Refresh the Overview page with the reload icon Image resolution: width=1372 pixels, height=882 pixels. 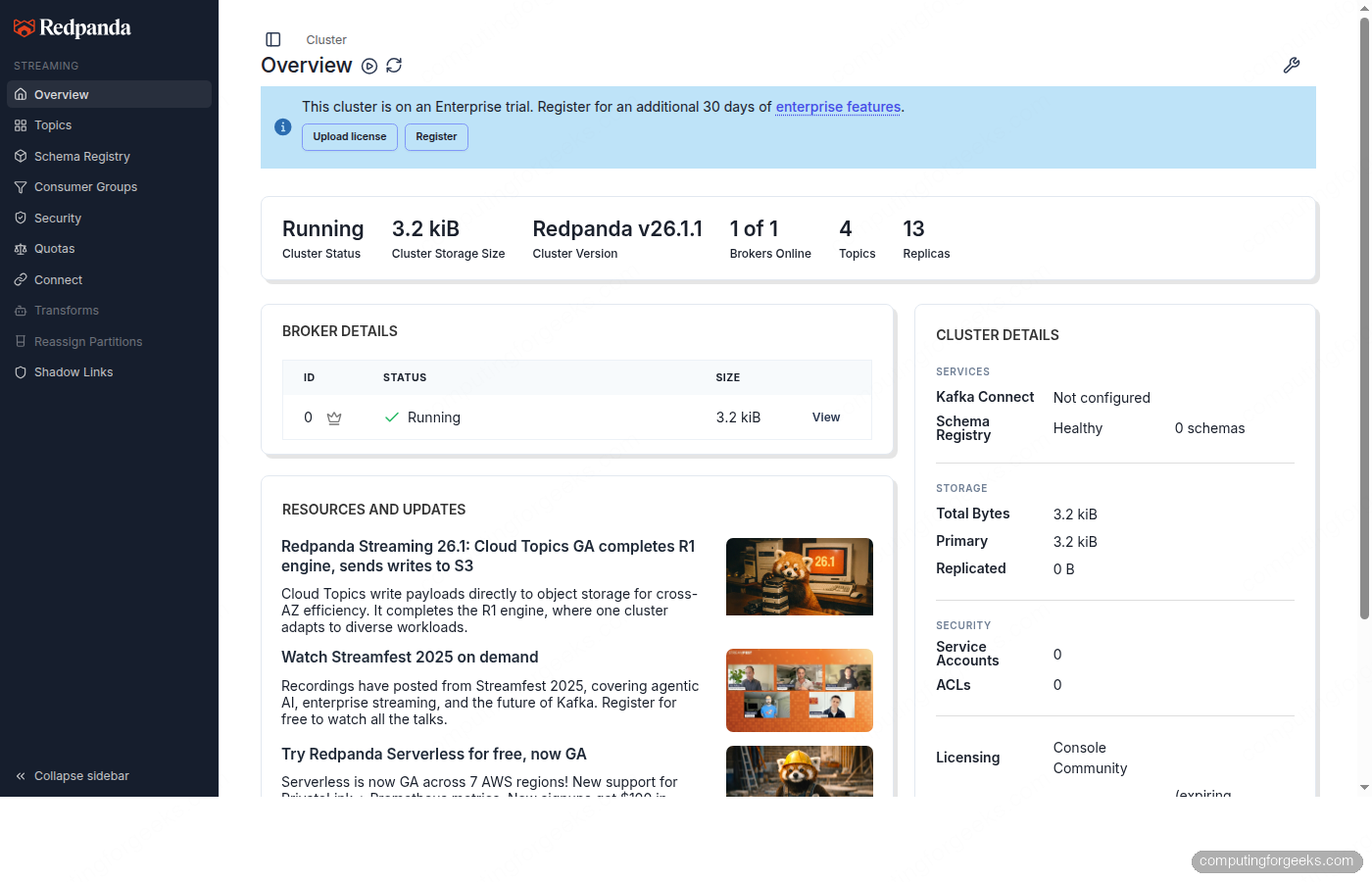[393, 65]
